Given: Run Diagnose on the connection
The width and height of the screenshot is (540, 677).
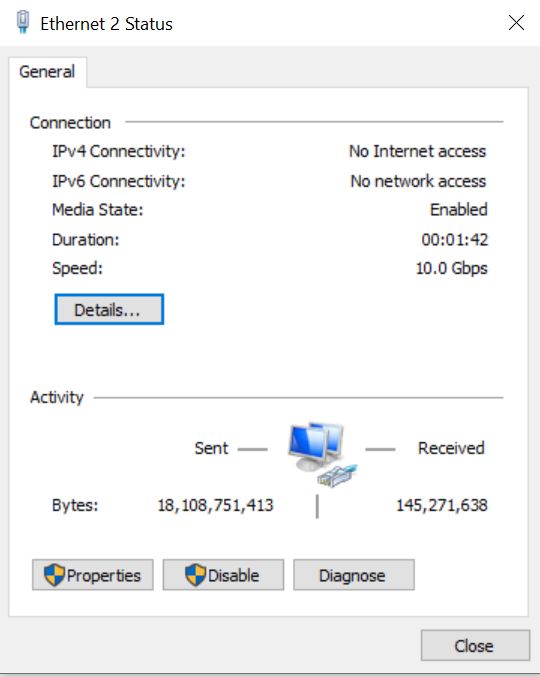Looking at the screenshot, I should coord(354,575).
